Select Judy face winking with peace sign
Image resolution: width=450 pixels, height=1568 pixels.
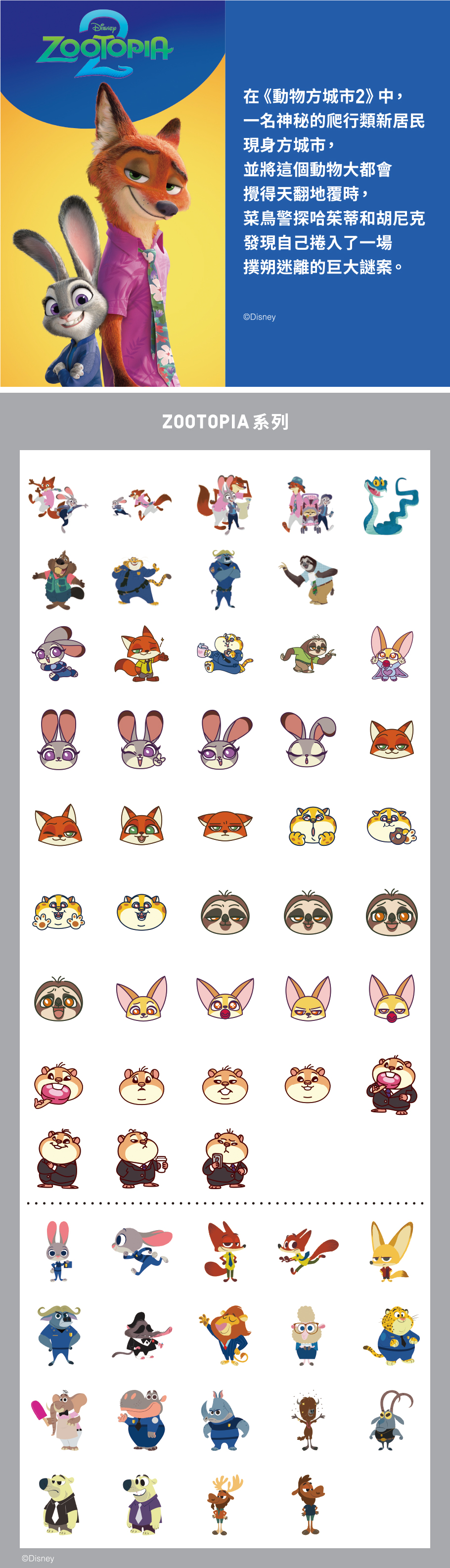click(141, 739)
